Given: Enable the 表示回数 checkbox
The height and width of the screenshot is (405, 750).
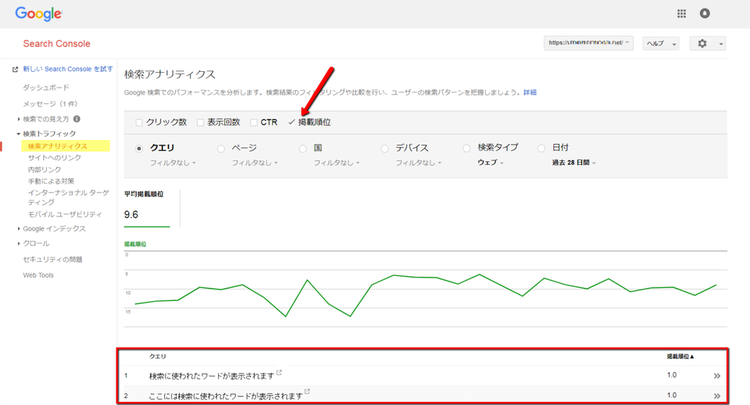Looking at the screenshot, I should coord(200,122).
